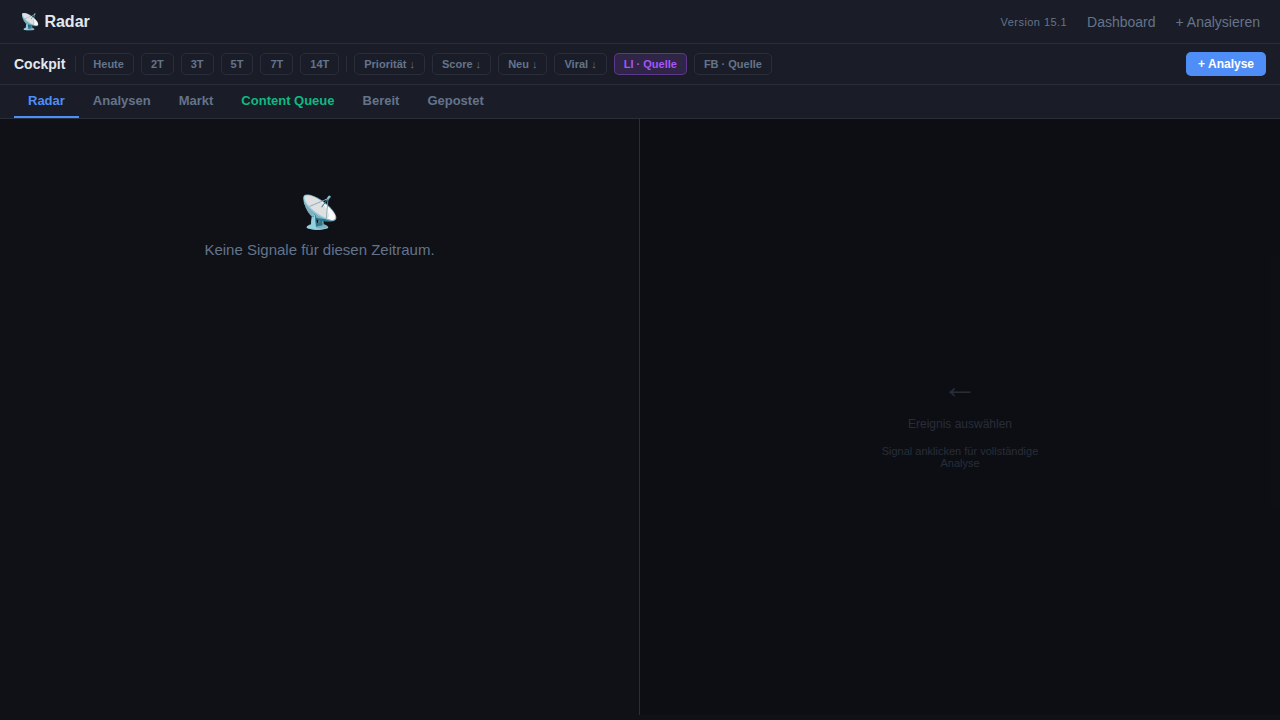The height and width of the screenshot is (720, 1280).
Task: Sort by Neu descending
Action: (x=522, y=64)
